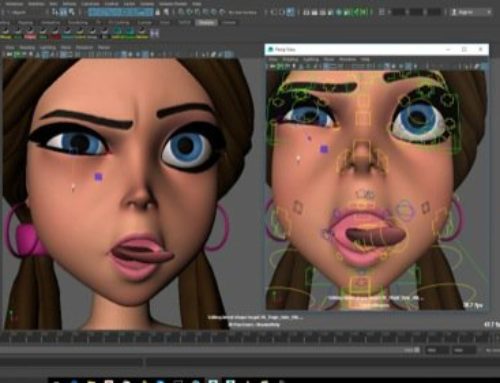This screenshot has height=383, width=500.
Task: Open the main viewport Show menu
Action: pyautogui.click(x=66, y=48)
